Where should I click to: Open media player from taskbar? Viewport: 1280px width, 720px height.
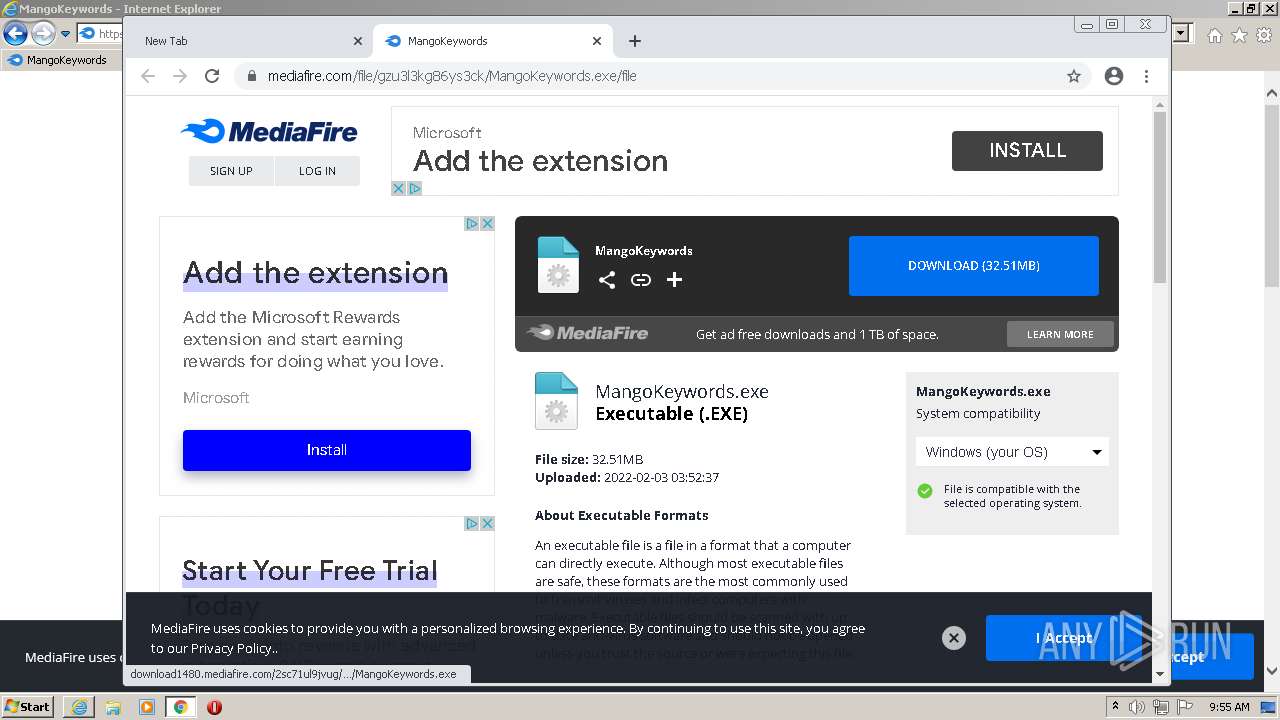[147, 707]
